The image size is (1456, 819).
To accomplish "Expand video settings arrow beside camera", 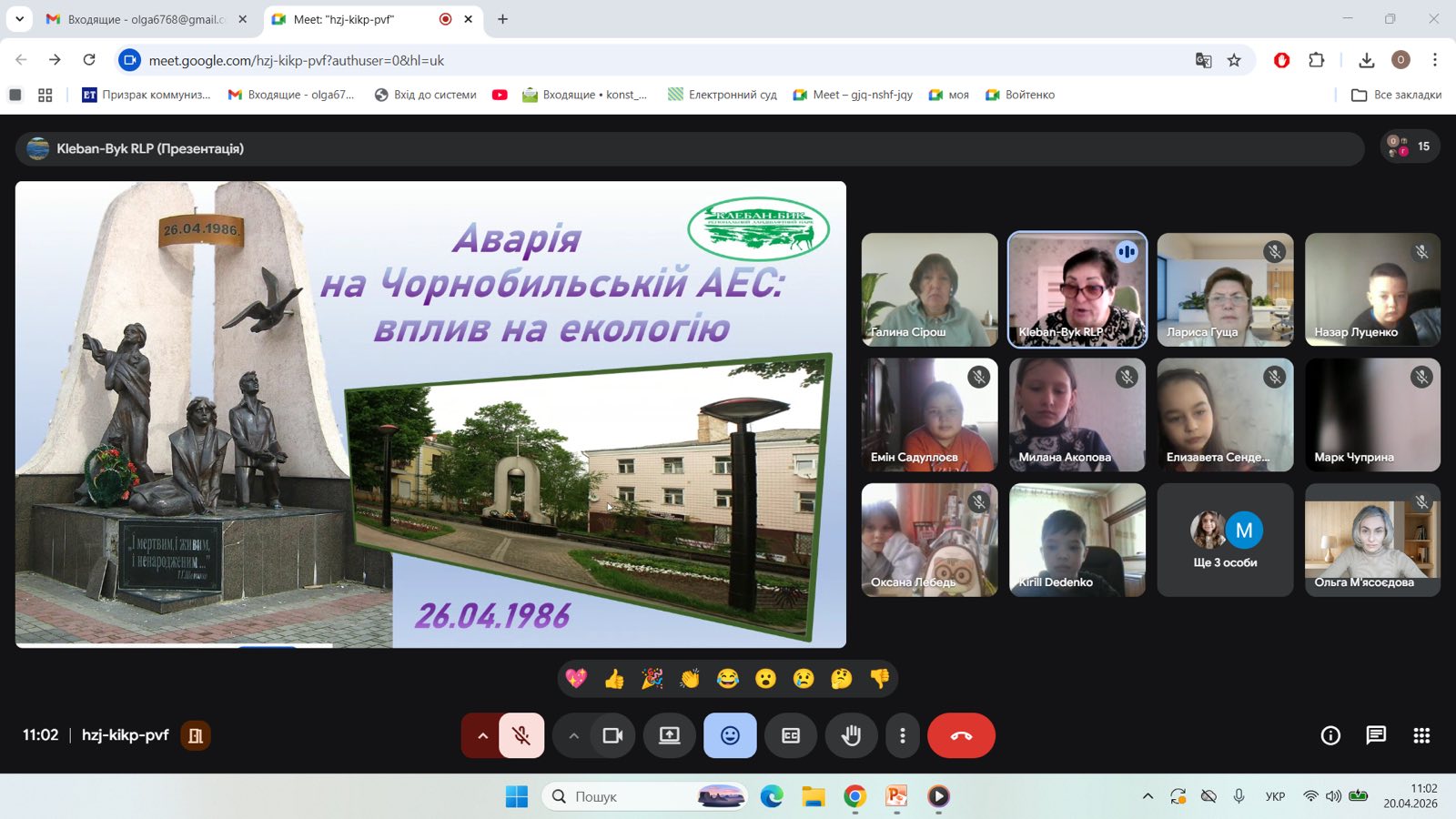I will 574,735.
